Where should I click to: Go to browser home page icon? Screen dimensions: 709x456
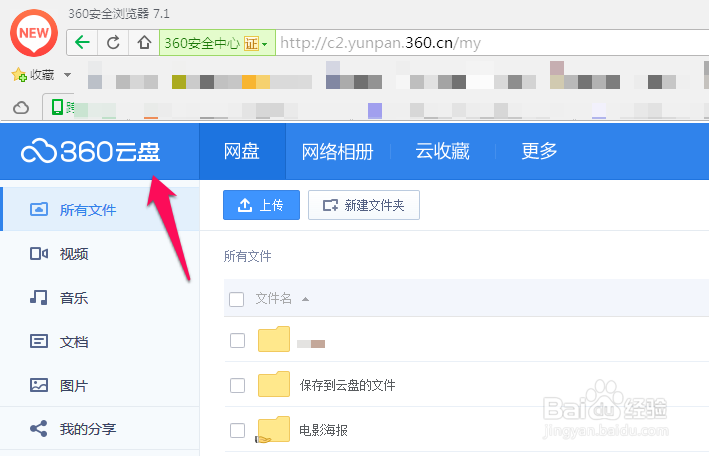(144, 43)
